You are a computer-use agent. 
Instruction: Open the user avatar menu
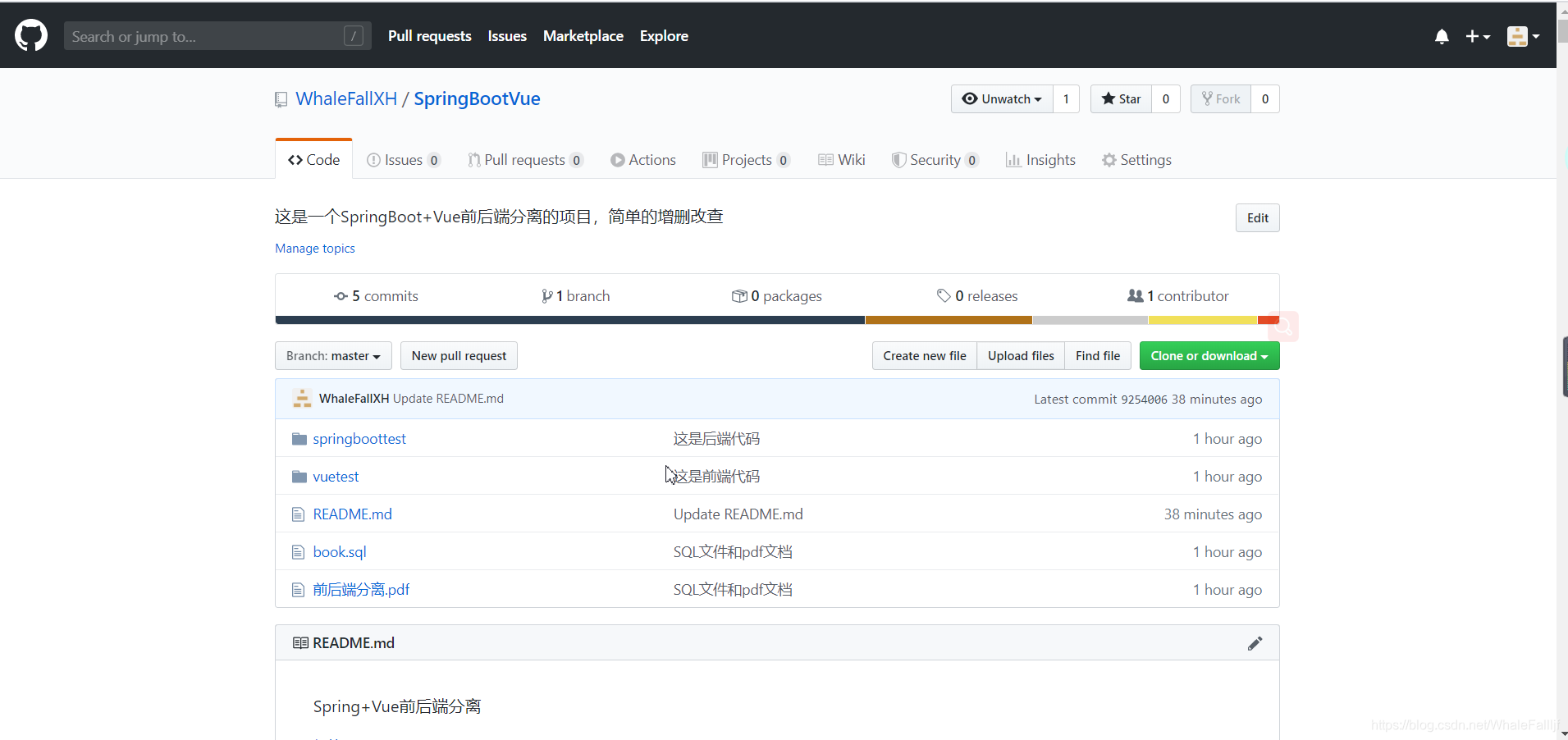(x=1523, y=36)
